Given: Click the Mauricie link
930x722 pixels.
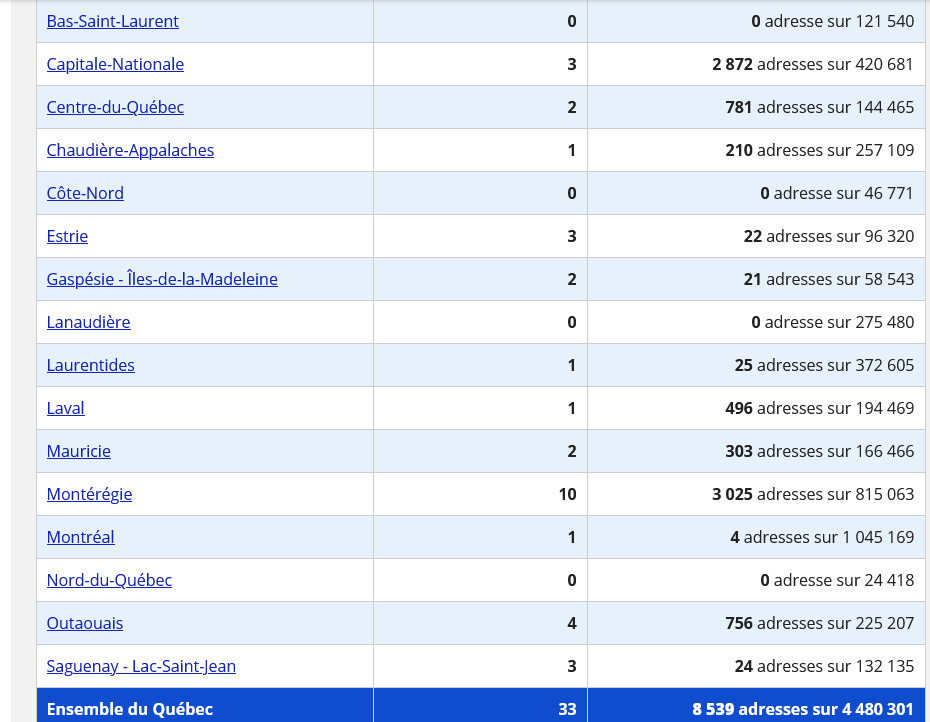Looking at the screenshot, I should (78, 451).
